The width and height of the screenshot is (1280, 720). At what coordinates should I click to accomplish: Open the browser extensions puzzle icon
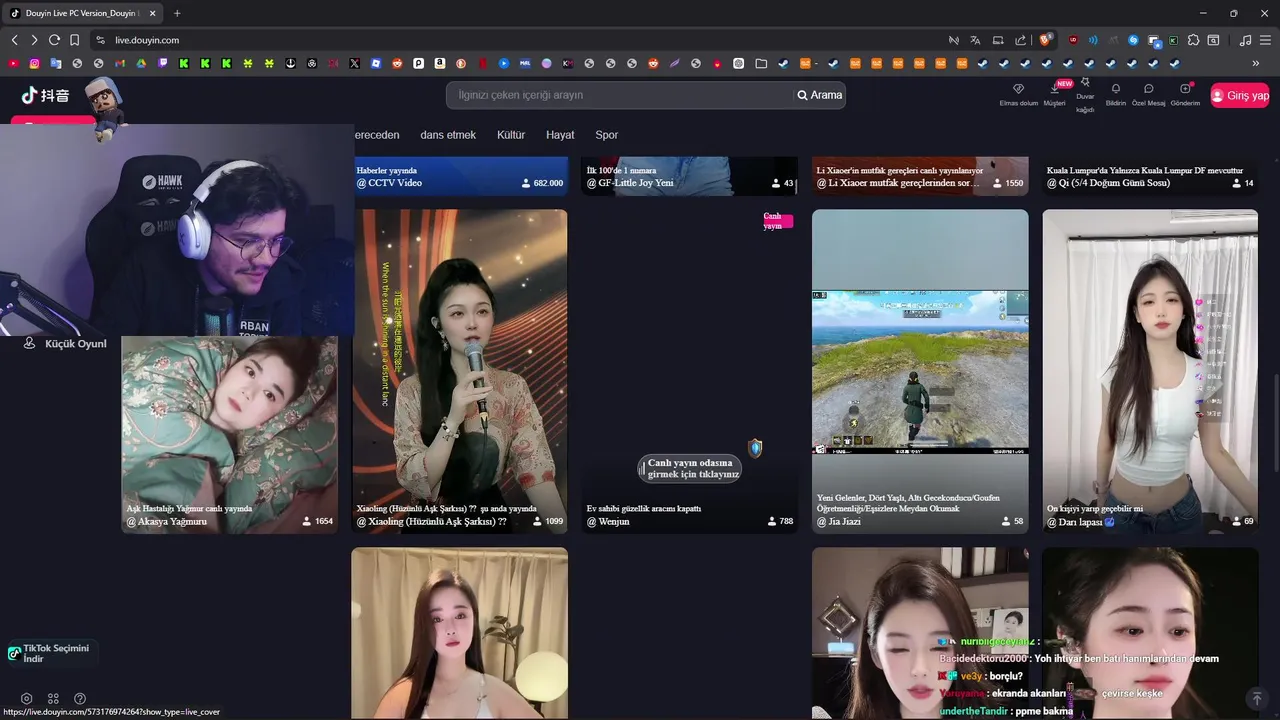(1194, 40)
